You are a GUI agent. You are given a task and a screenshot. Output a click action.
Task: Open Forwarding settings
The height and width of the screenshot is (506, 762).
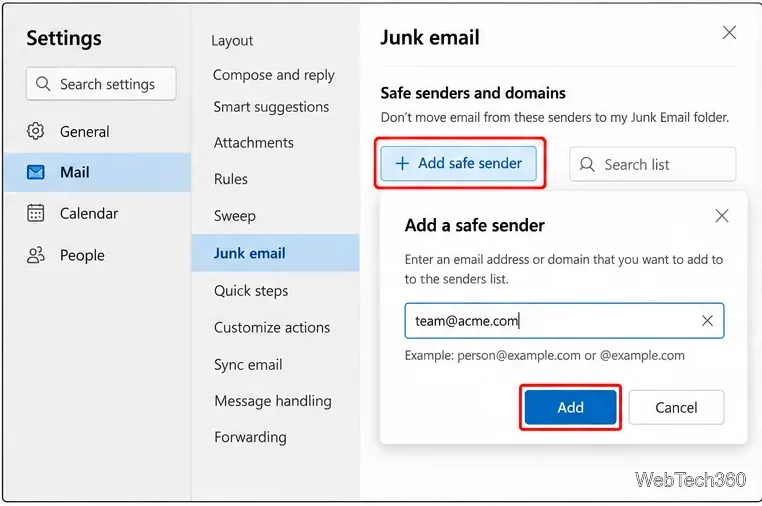250,437
